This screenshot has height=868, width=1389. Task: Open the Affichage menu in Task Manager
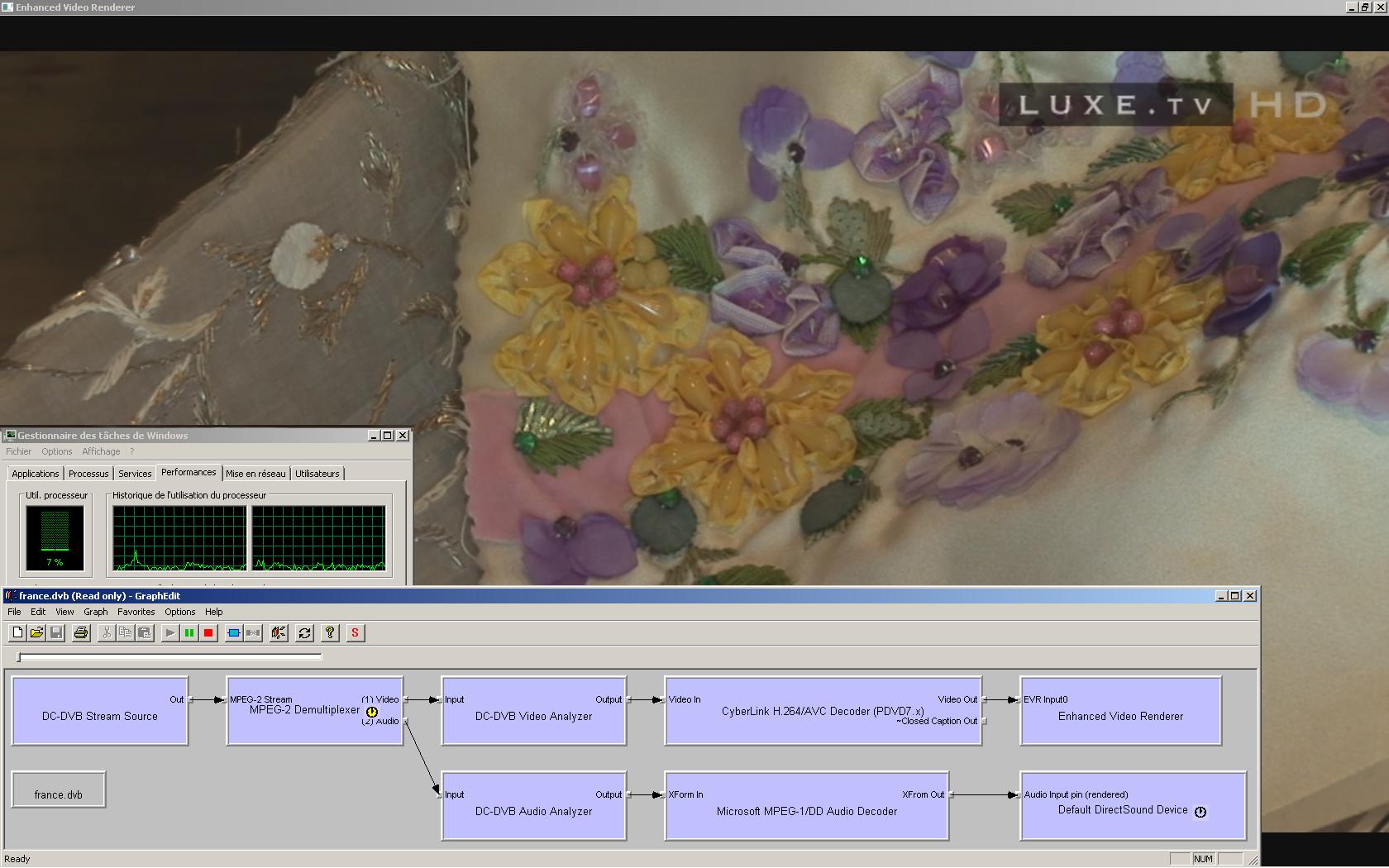click(x=101, y=452)
